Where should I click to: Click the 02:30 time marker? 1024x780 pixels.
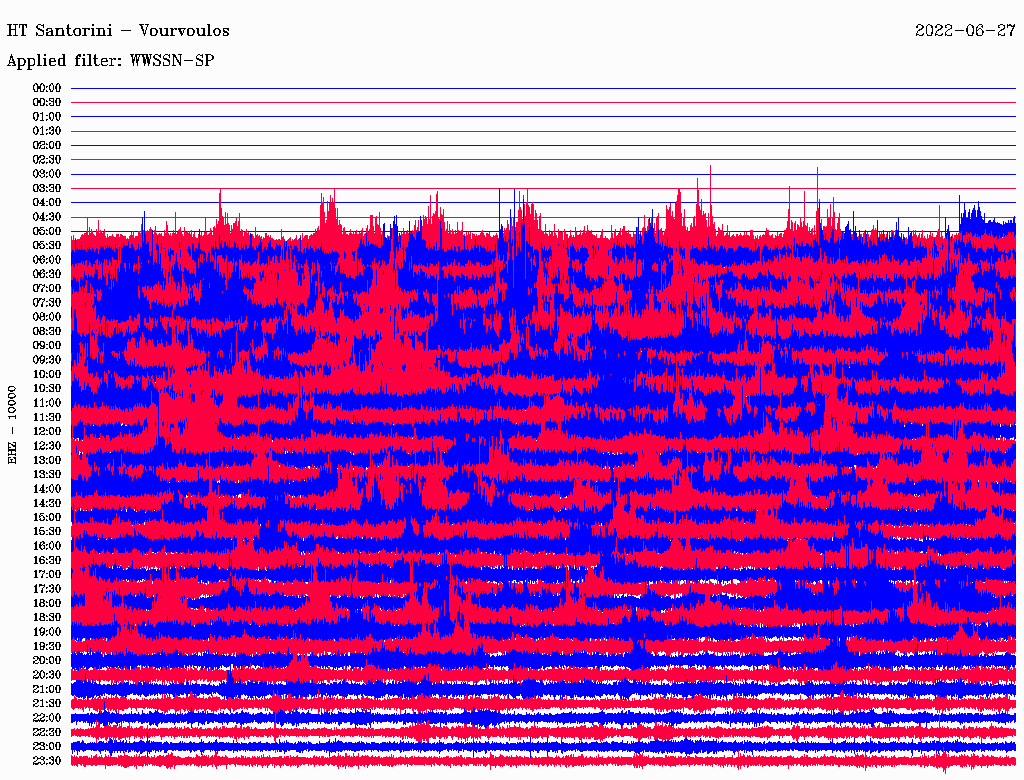(x=47, y=160)
